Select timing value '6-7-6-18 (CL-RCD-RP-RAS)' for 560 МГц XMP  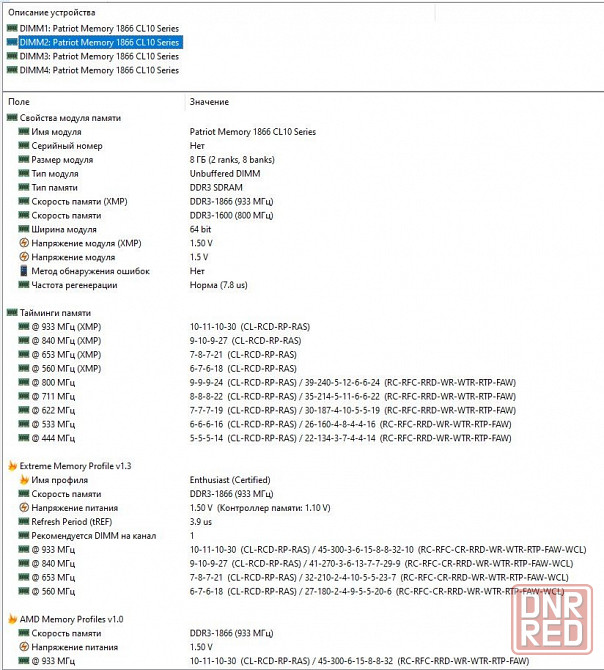tap(243, 368)
